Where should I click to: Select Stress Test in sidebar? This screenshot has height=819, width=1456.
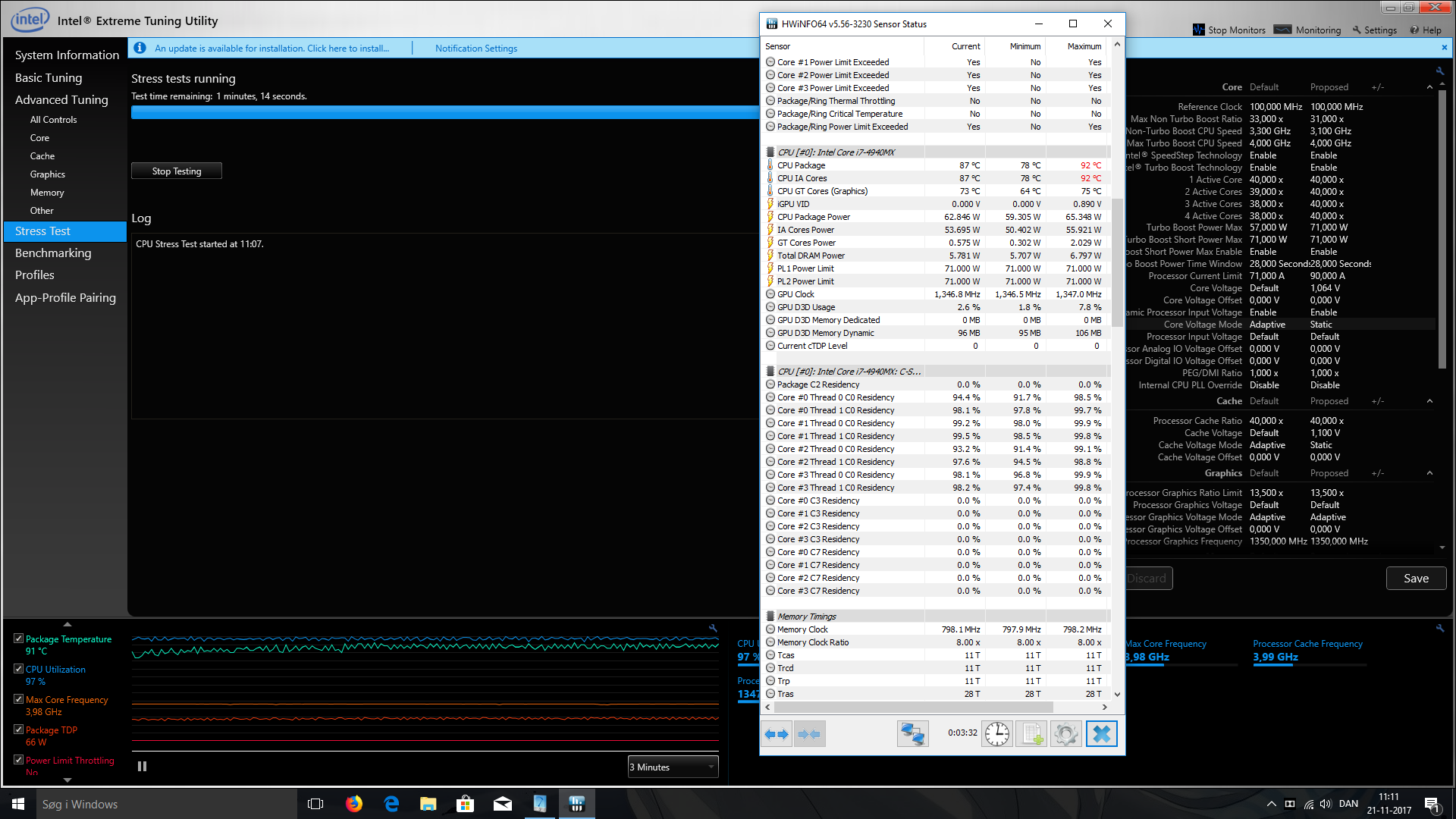pos(65,231)
